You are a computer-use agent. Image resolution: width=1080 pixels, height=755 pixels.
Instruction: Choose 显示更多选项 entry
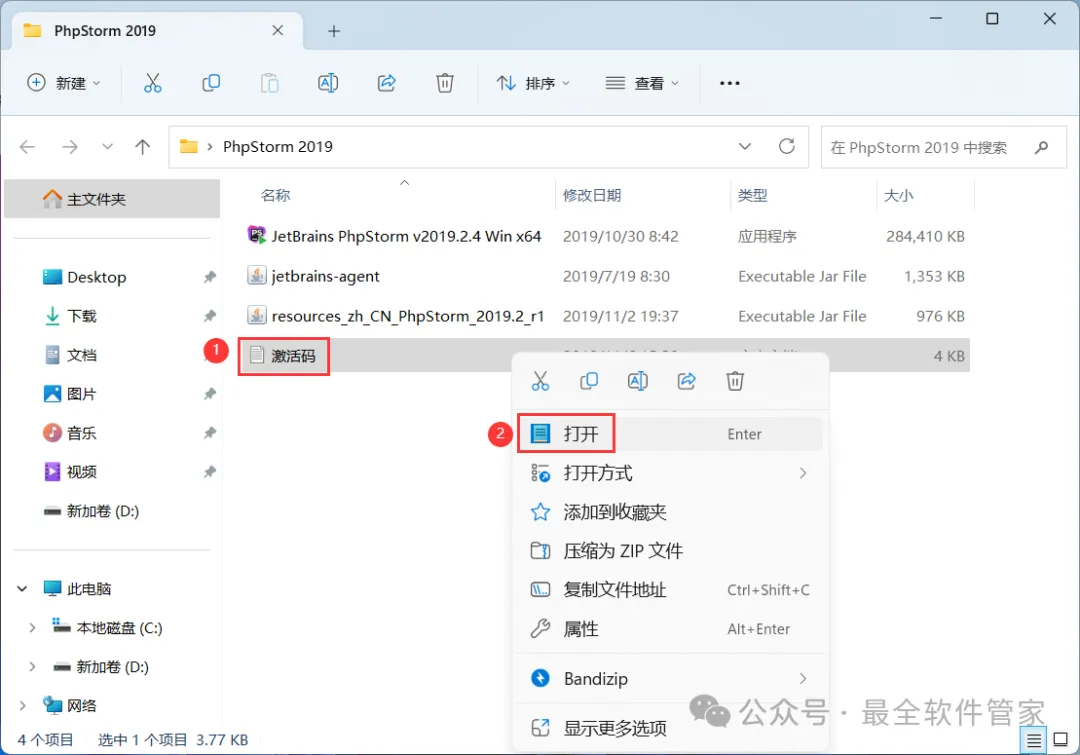point(669,728)
